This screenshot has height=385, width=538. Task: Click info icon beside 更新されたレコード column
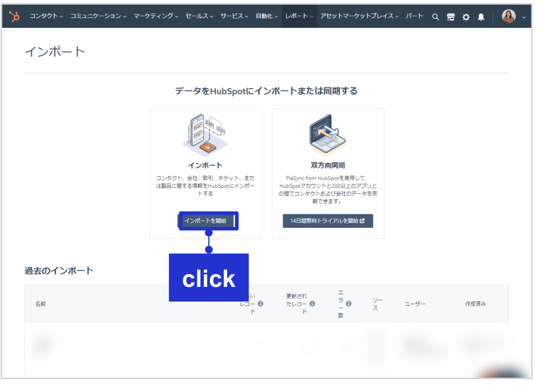(312, 304)
